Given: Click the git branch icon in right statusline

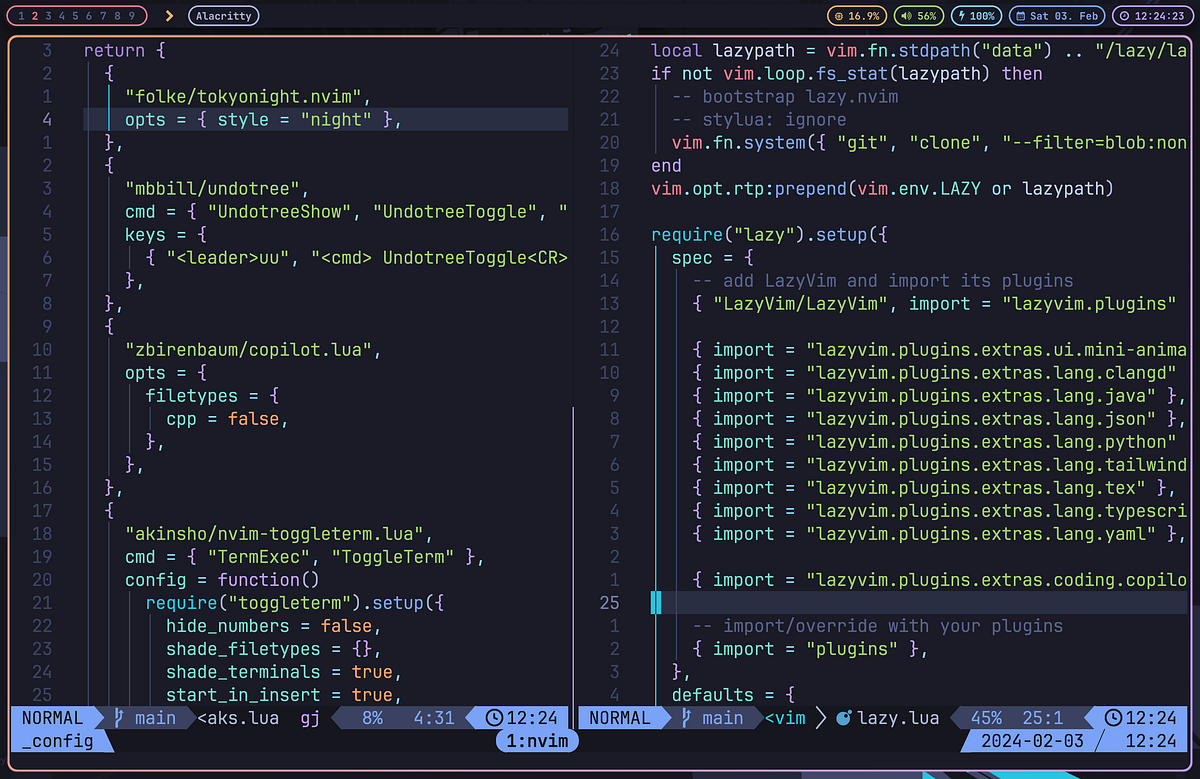Looking at the screenshot, I should coord(687,717).
